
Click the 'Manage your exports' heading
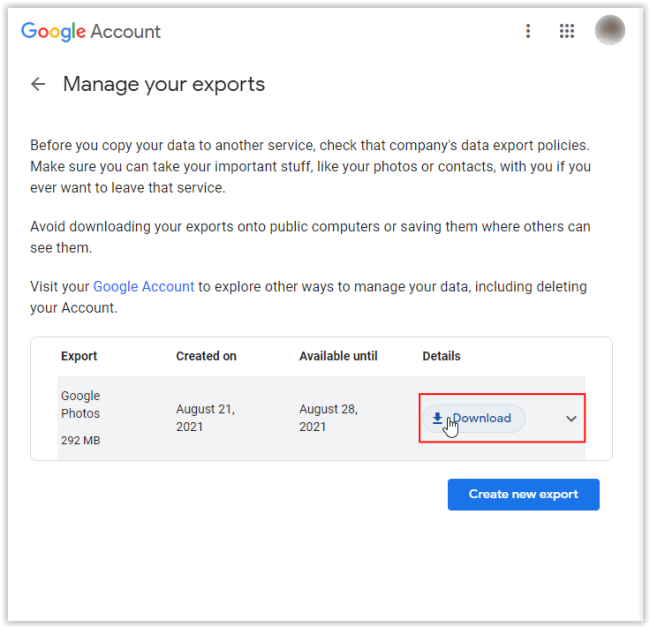[x=164, y=85]
